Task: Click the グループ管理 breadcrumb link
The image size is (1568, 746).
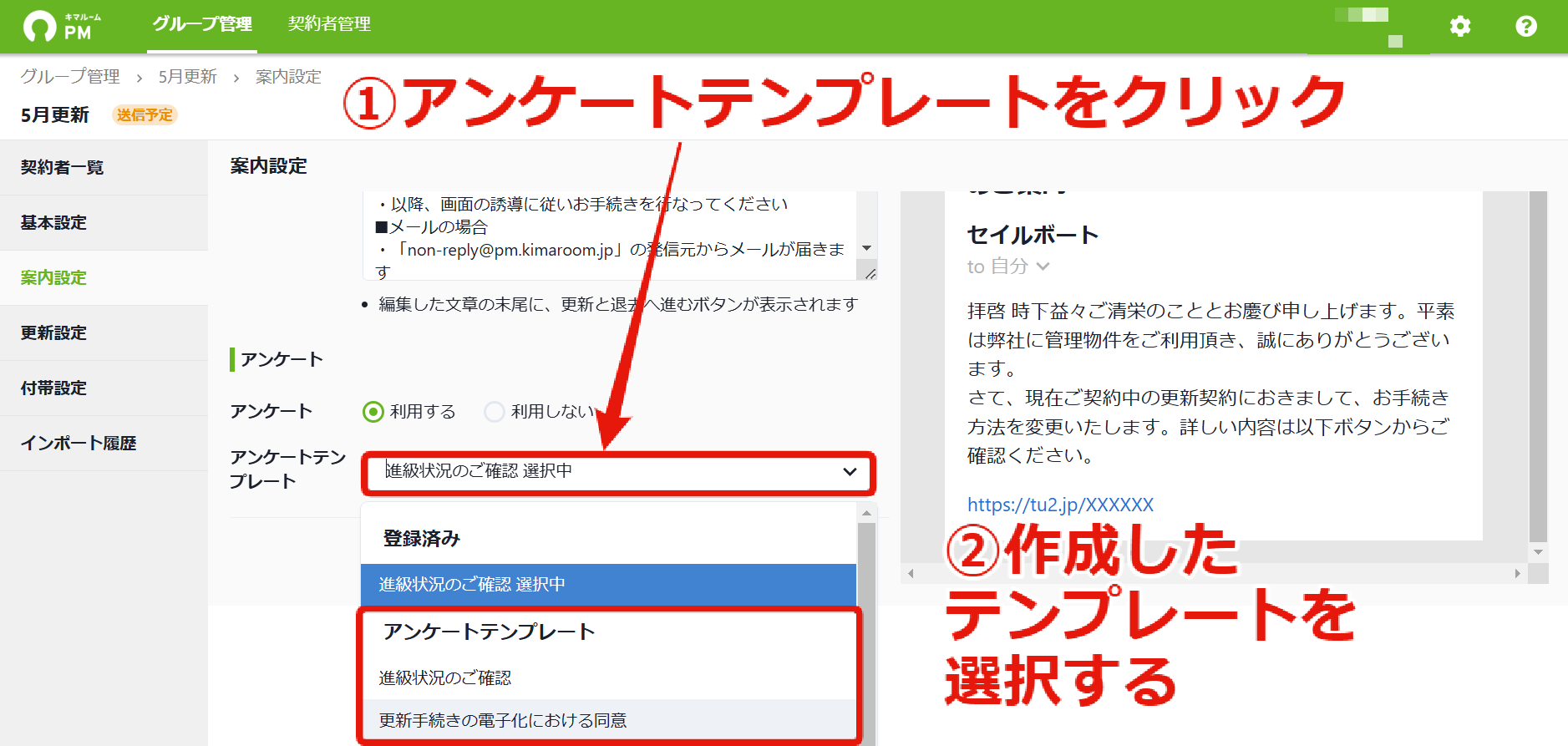Action: click(x=70, y=77)
